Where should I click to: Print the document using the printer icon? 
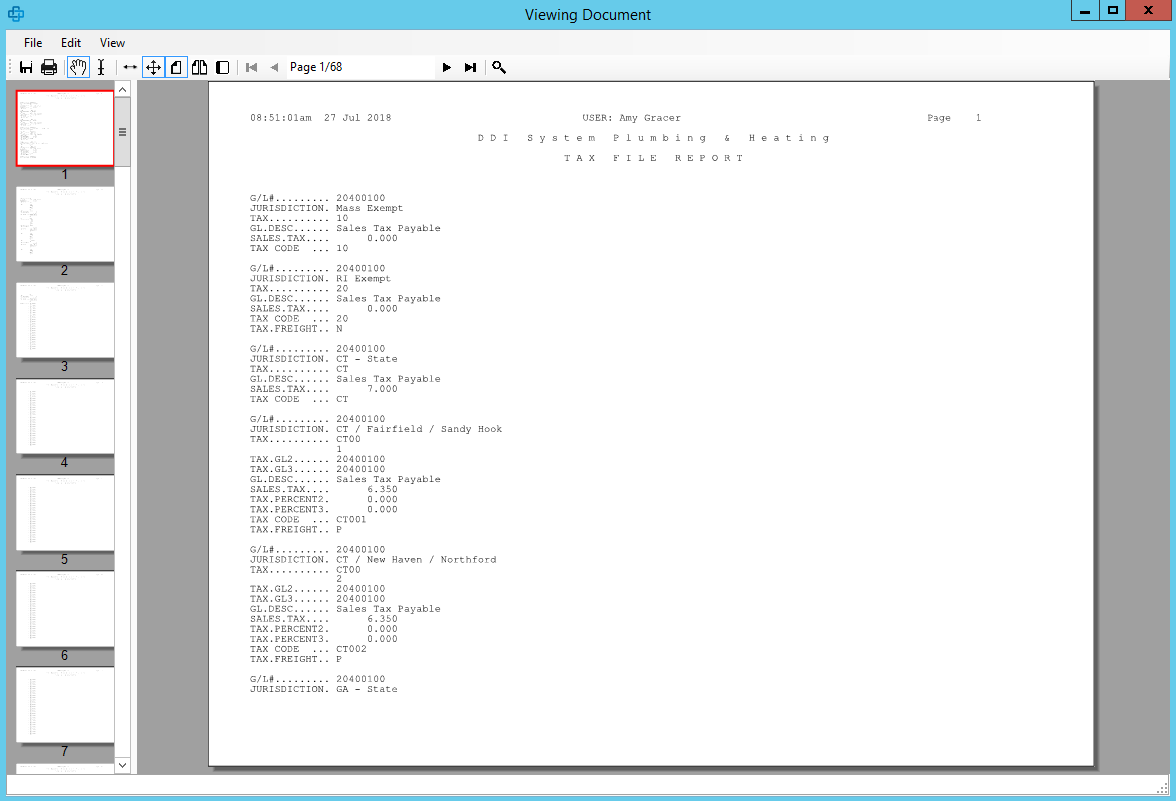(49, 67)
